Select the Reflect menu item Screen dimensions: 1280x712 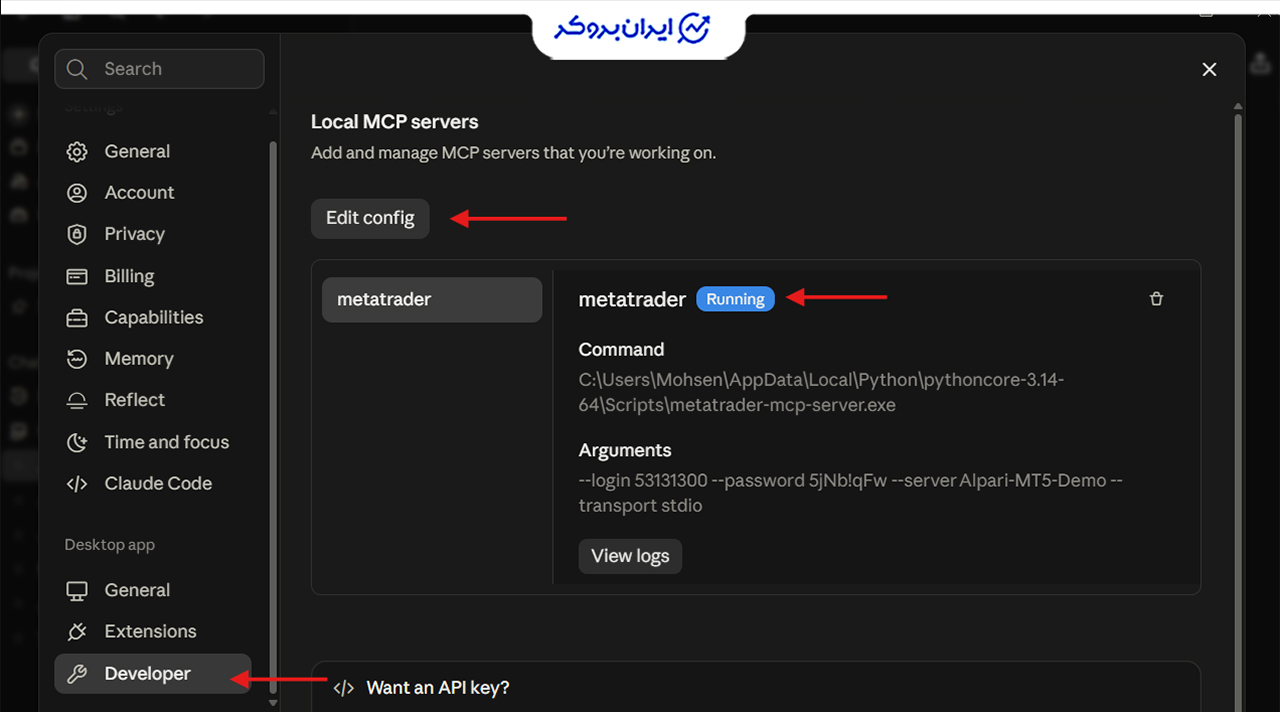click(x=153, y=400)
